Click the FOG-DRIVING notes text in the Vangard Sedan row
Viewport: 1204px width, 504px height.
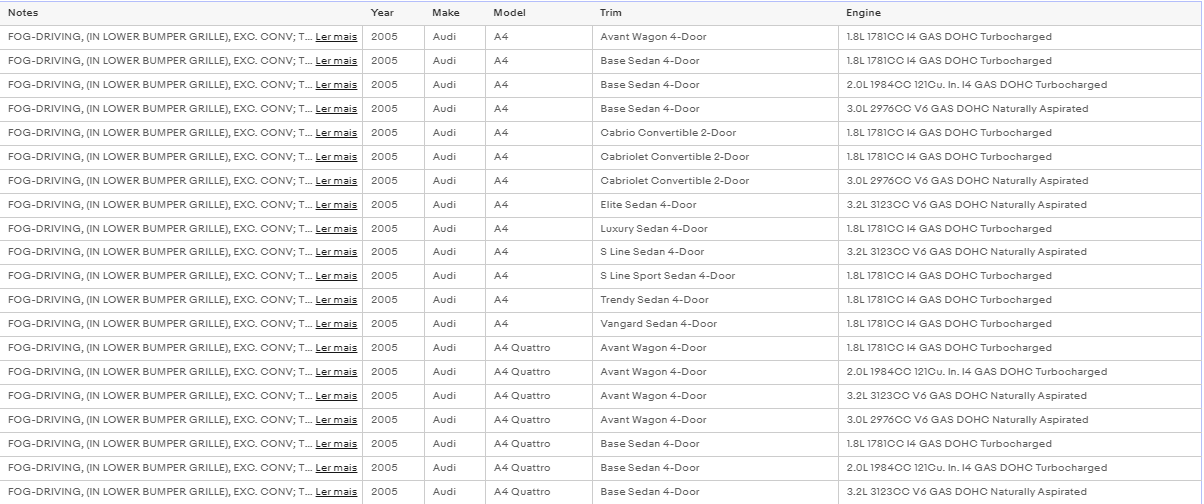coord(159,324)
